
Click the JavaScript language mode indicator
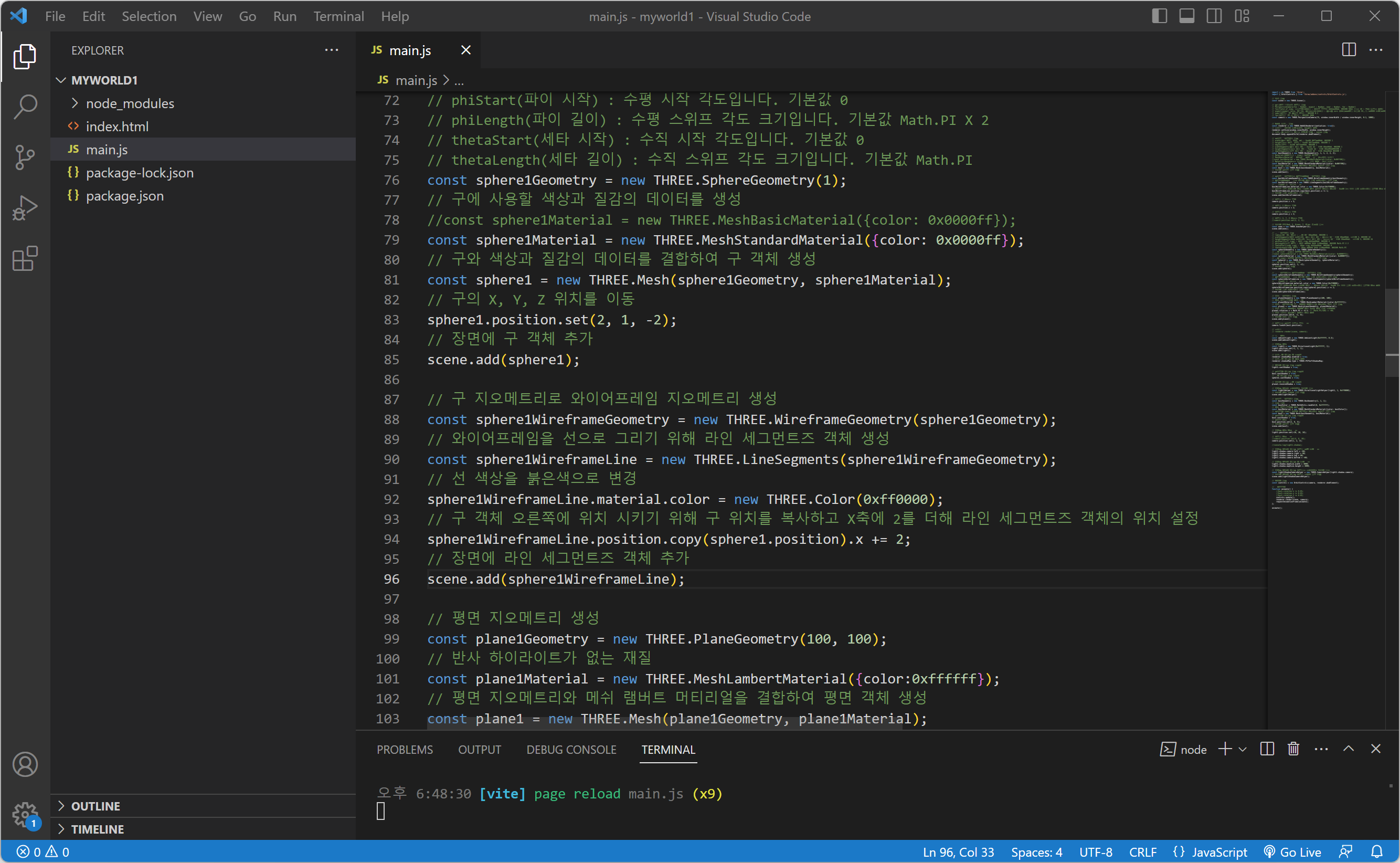(x=1218, y=851)
